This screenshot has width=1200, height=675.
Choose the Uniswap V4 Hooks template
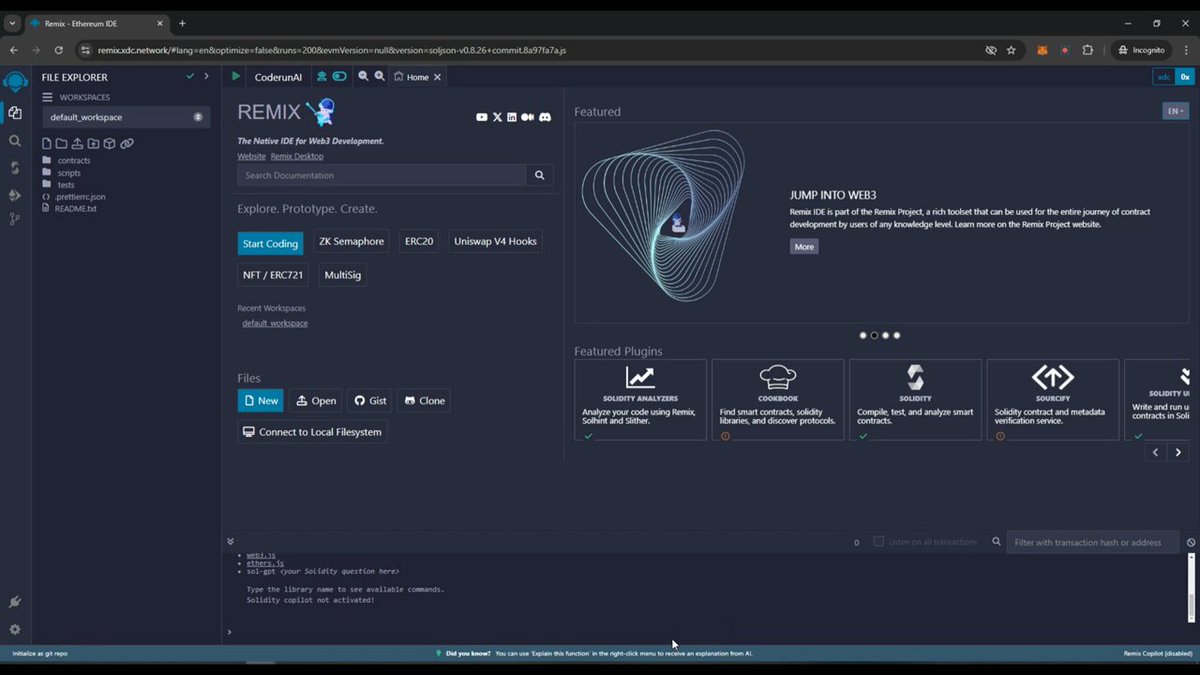tap(495, 241)
